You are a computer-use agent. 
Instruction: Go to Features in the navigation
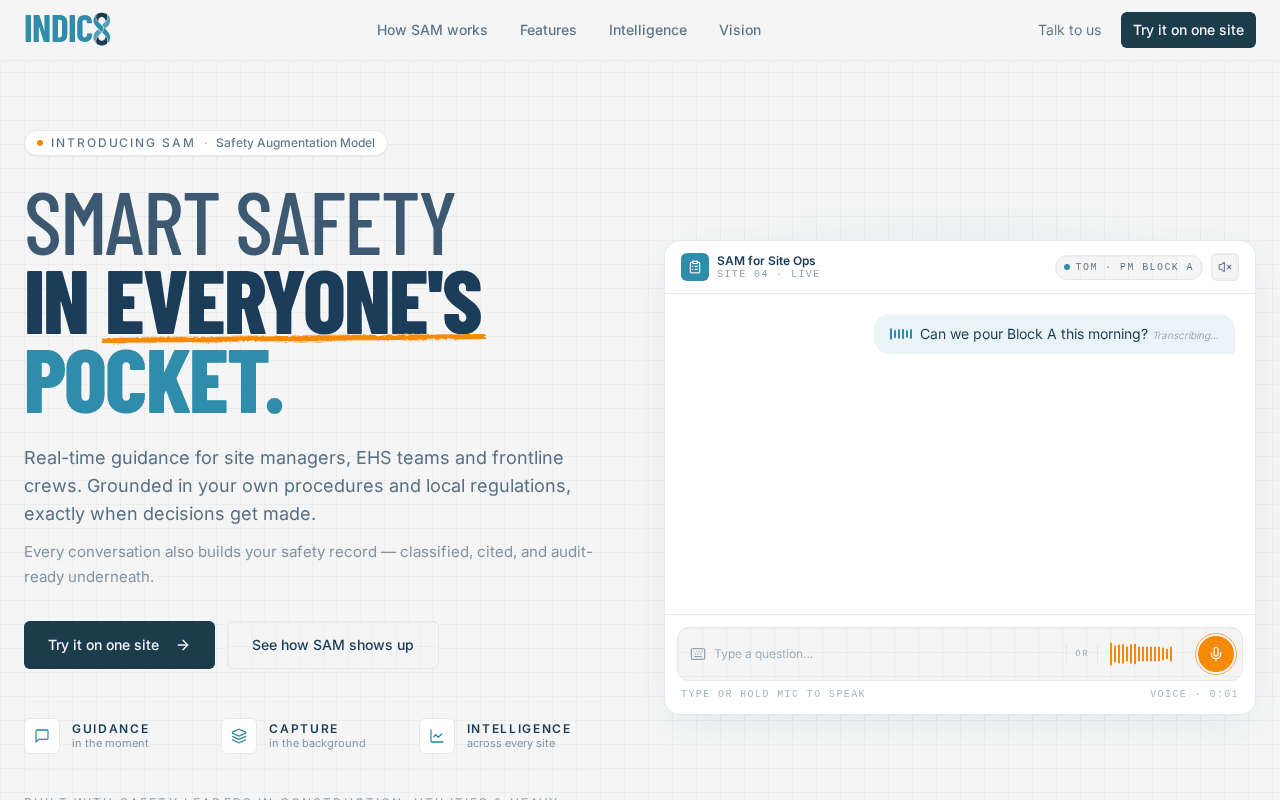548,30
